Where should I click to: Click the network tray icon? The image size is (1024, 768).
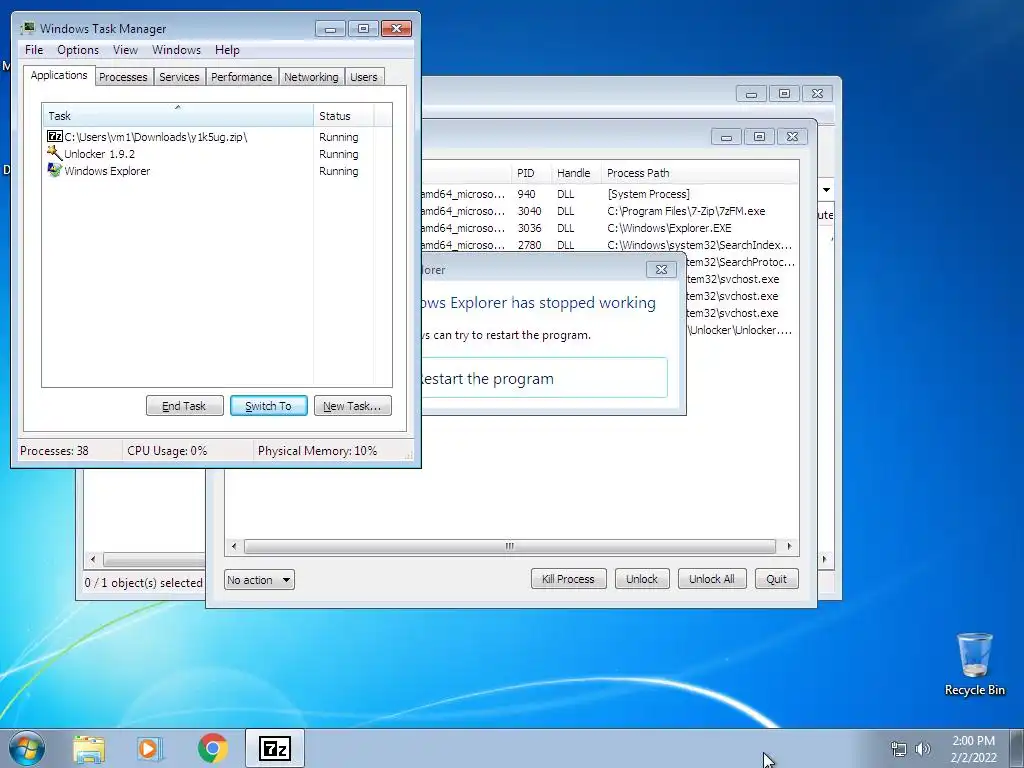click(x=899, y=749)
